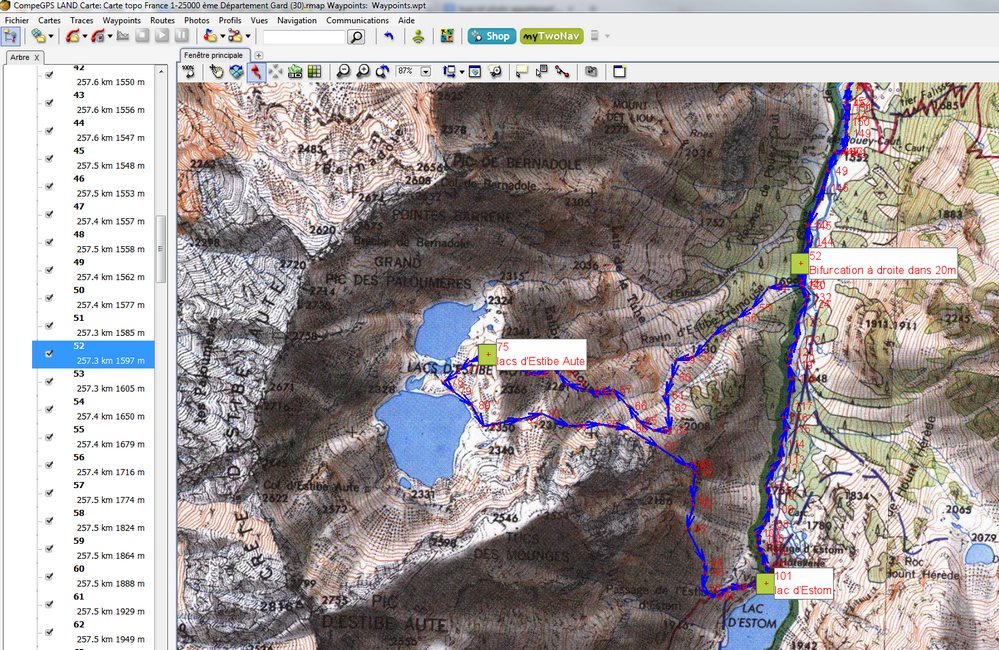Image resolution: width=999 pixels, height=650 pixels.
Task: Open the map icon dropdown arrow
Action: [x=51, y=36]
